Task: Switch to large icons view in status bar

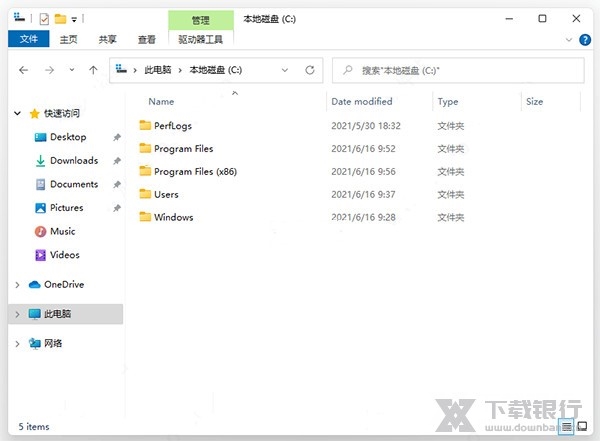Action: coord(582,426)
